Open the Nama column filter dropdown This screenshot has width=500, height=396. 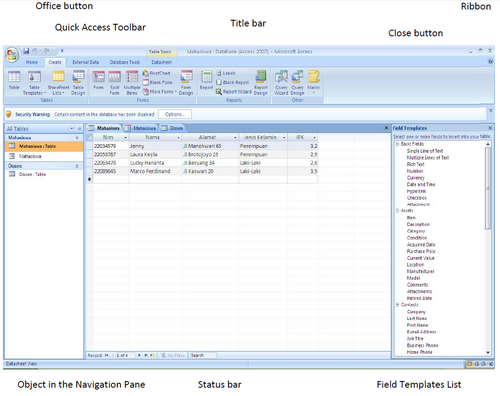coord(178,137)
